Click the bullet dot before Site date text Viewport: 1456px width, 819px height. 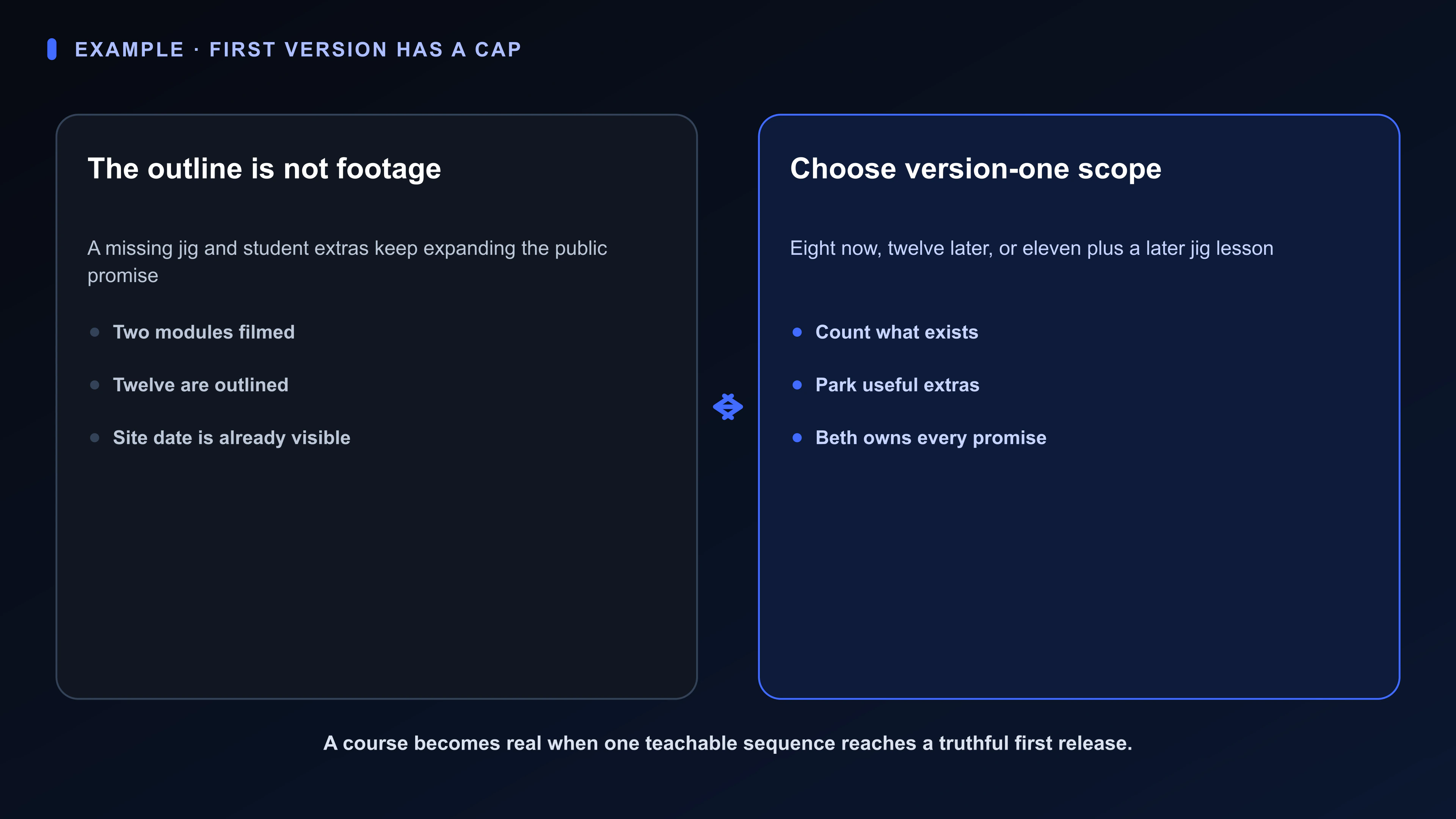pos(95,438)
